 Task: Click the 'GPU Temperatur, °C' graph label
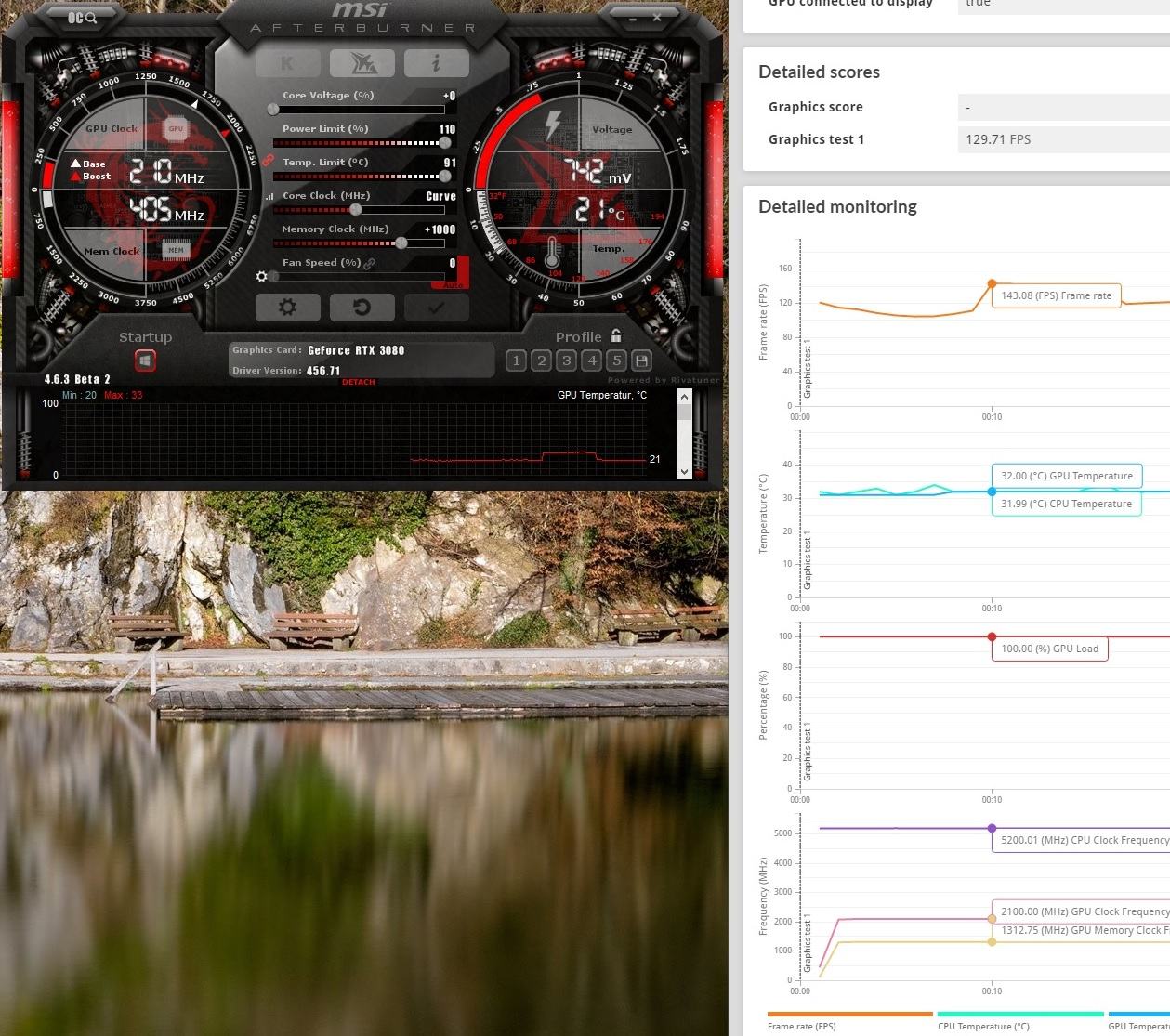pyautogui.click(x=602, y=395)
